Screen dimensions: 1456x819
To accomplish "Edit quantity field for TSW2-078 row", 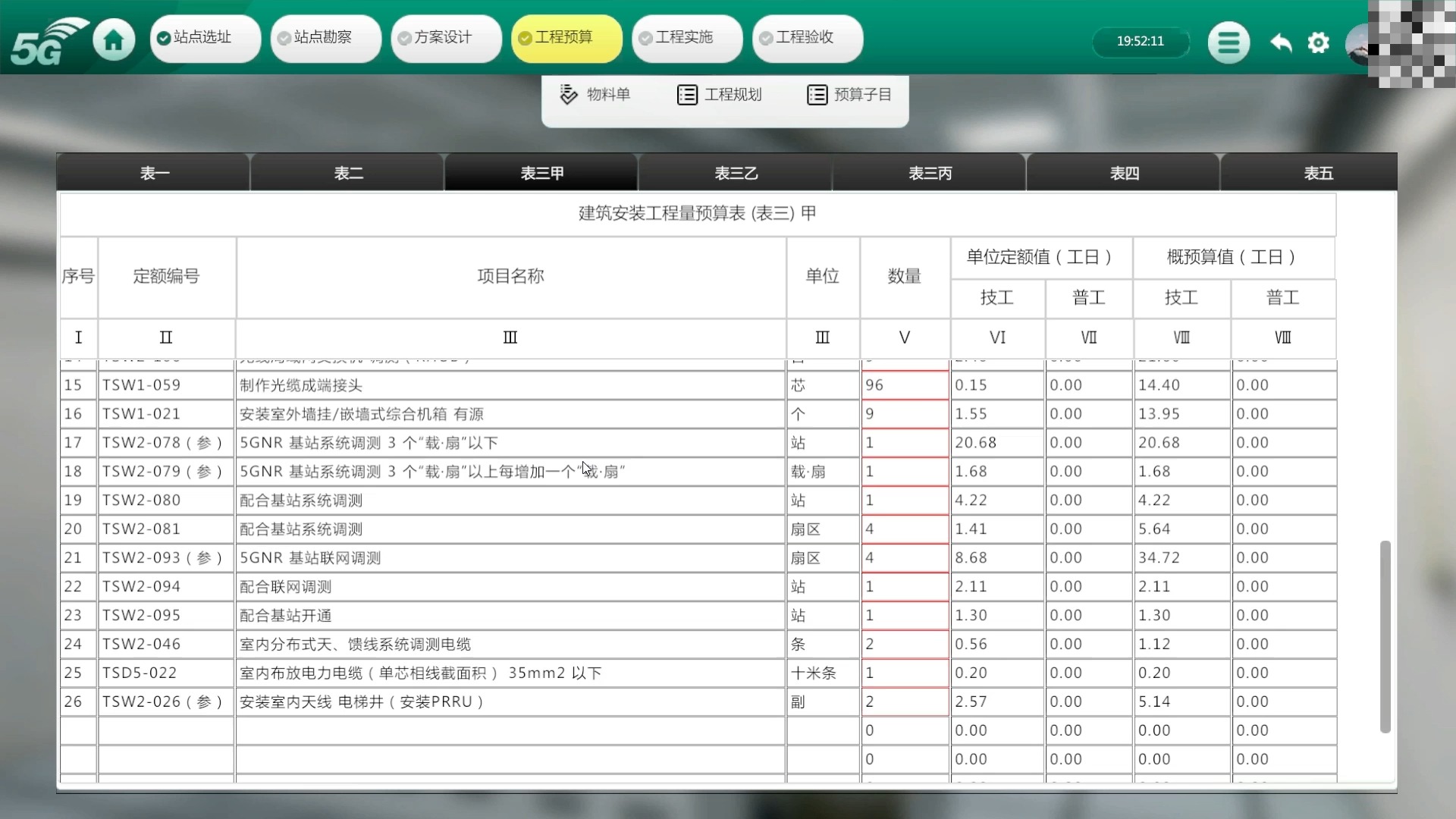I will click(x=905, y=443).
